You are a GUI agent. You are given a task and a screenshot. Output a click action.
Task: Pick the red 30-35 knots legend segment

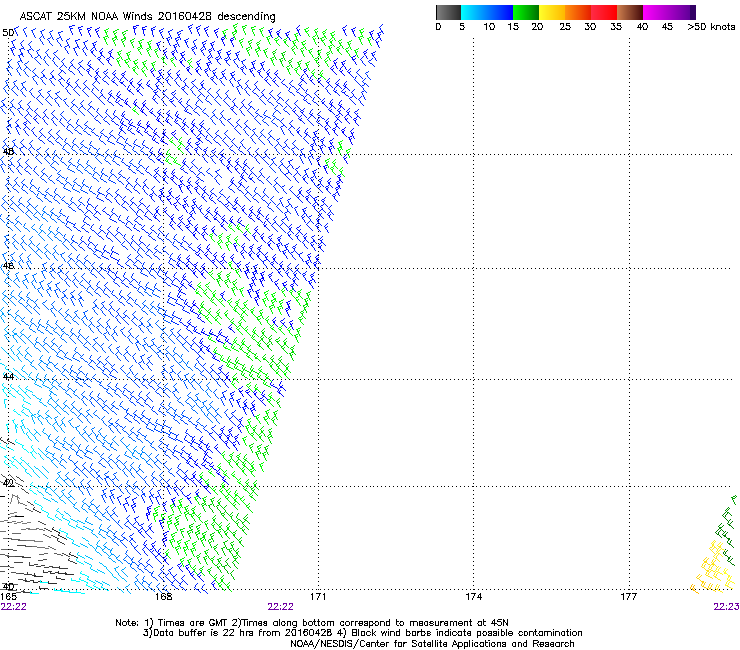coord(604,12)
